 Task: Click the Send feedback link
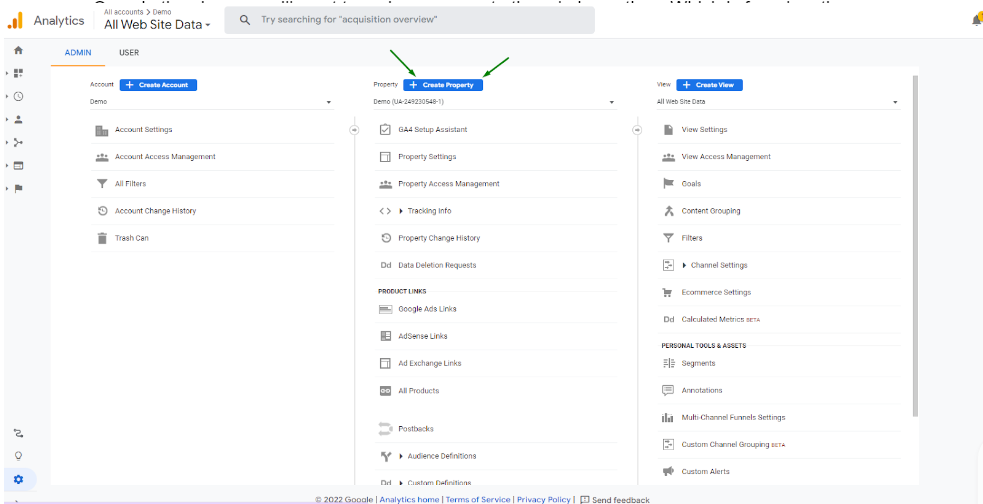(x=615, y=500)
